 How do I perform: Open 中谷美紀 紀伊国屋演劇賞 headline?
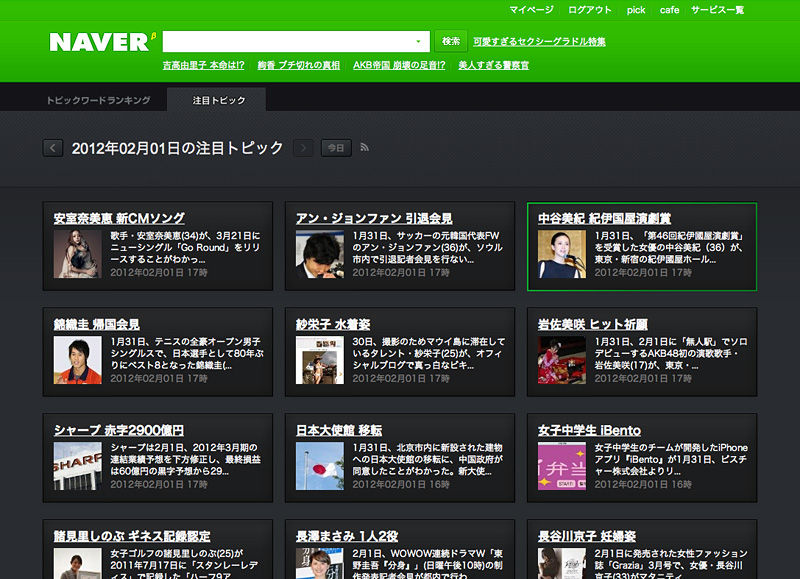pyautogui.click(x=604, y=218)
